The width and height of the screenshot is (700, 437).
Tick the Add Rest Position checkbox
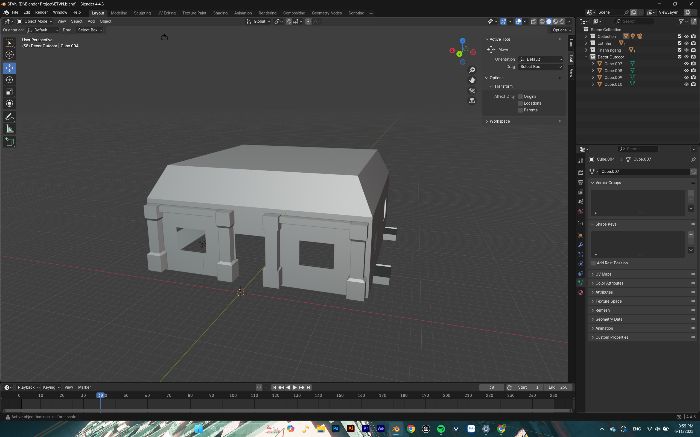[x=594, y=262]
